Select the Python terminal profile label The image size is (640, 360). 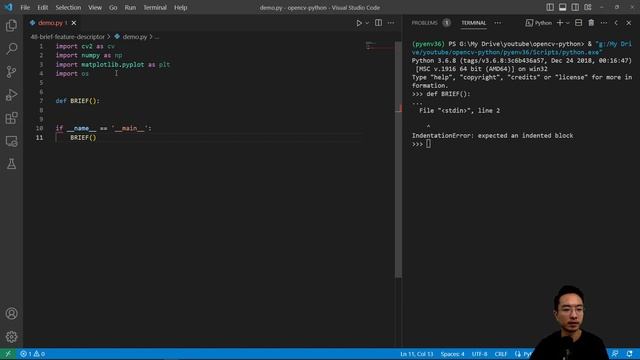[539, 23]
